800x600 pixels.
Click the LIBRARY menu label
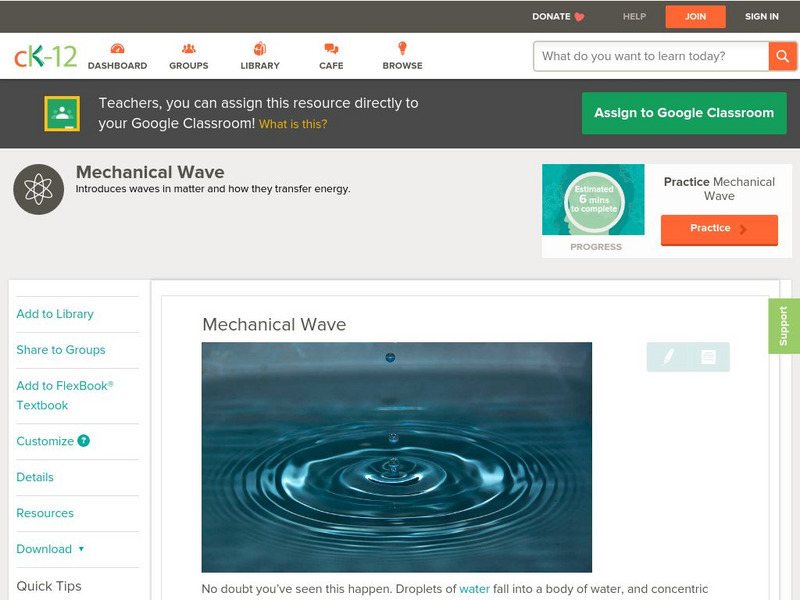(x=260, y=66)
